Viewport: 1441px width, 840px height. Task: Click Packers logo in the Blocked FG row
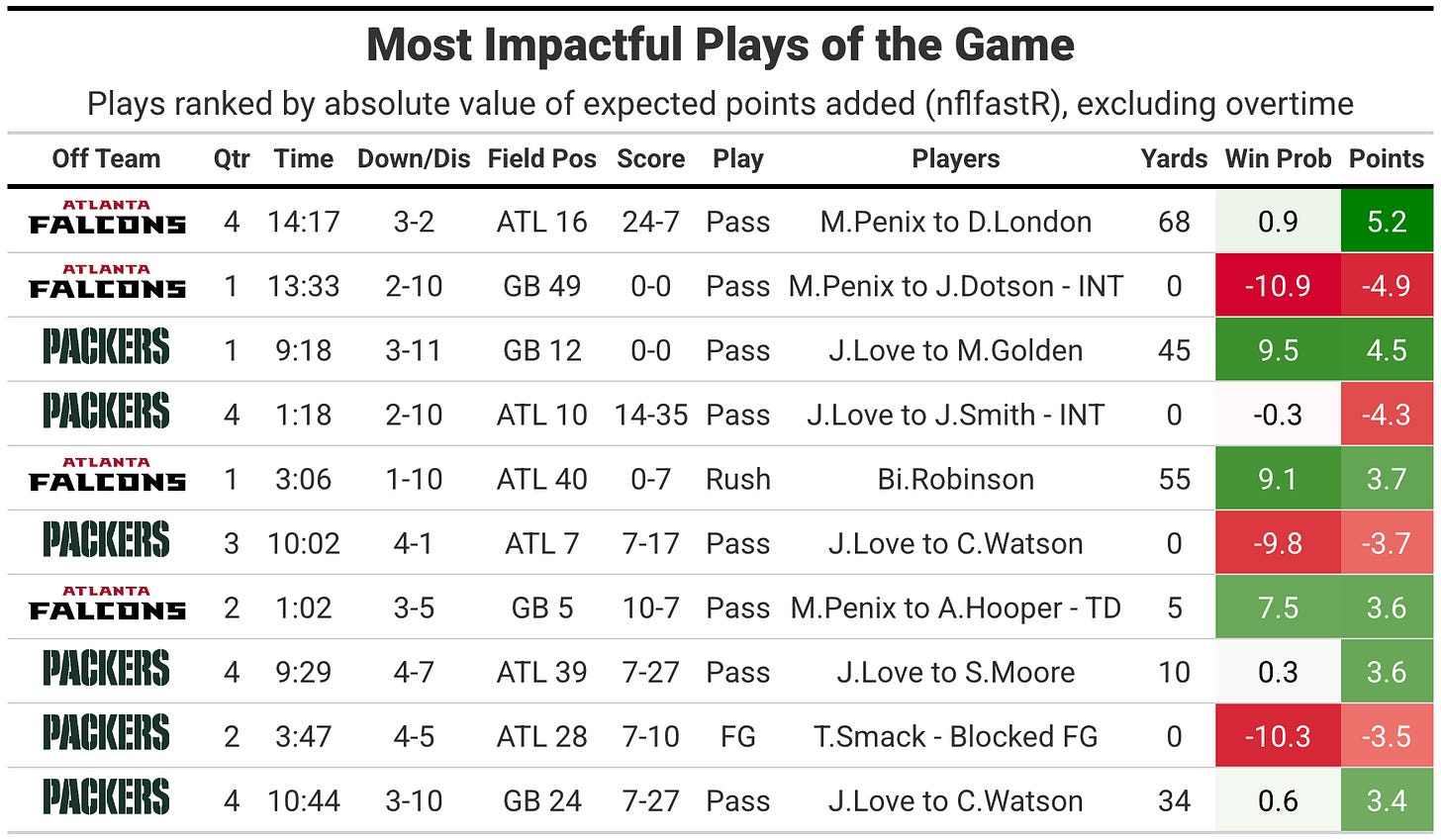pos(106,733)
